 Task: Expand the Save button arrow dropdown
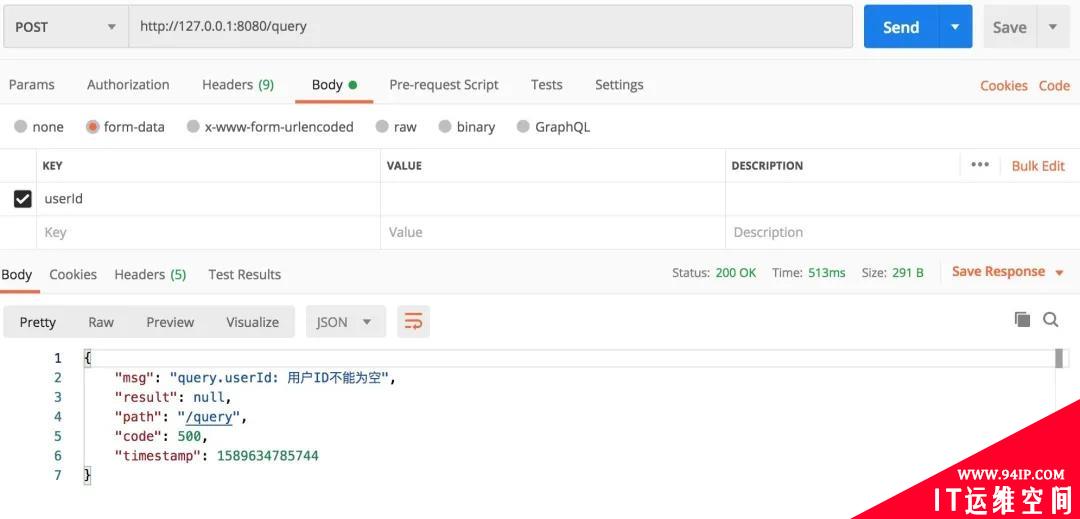tap(1052, 27)
